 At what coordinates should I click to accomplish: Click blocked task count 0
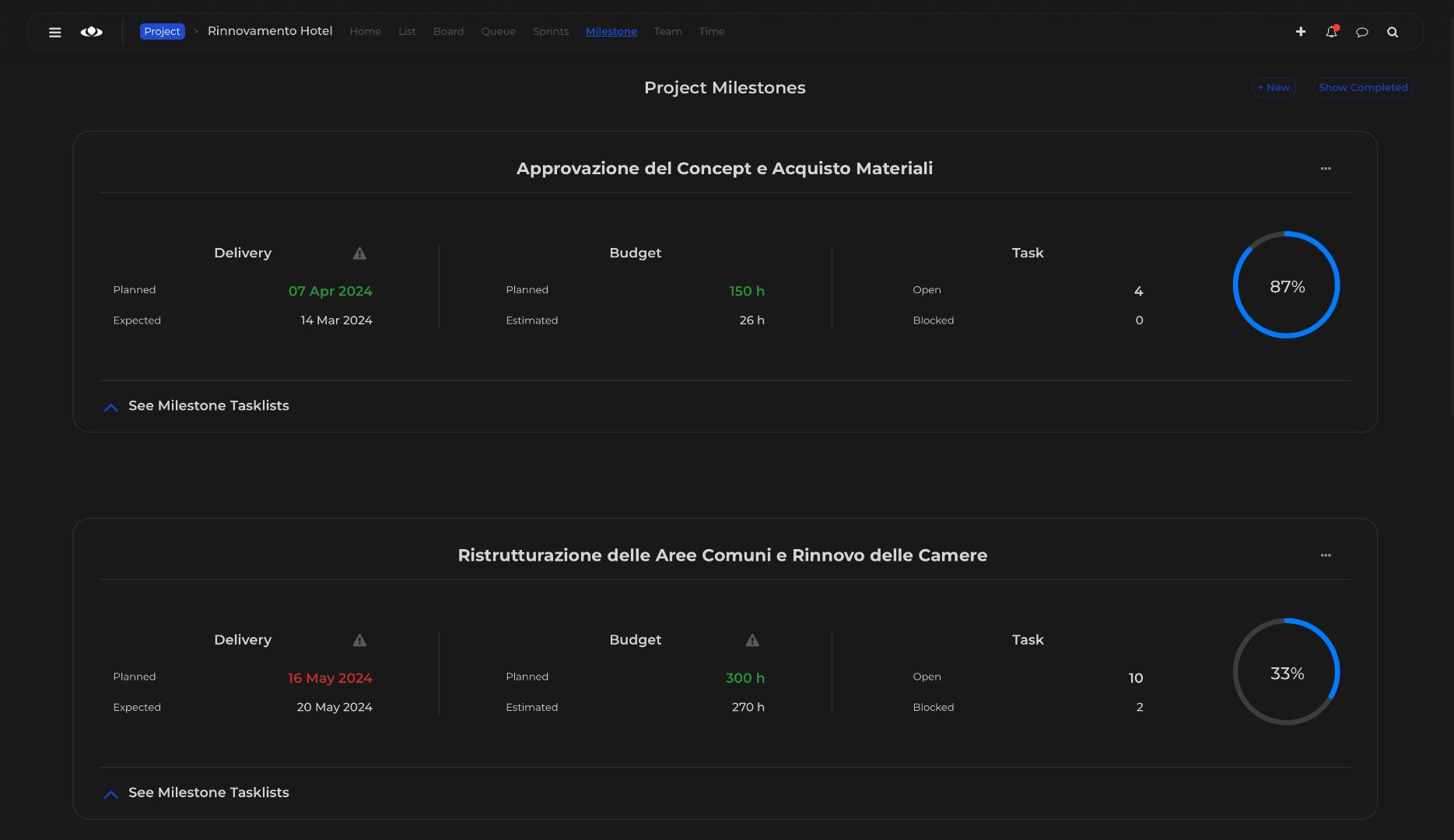pyautogui.click(x=1139, y=320)
